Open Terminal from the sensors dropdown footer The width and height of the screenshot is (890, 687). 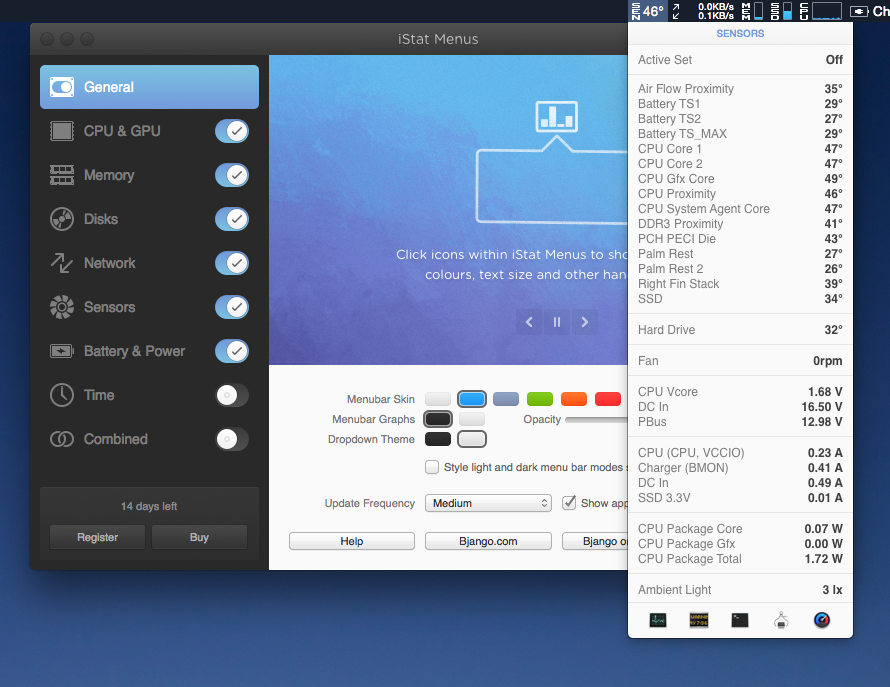[x=740, y=620]
